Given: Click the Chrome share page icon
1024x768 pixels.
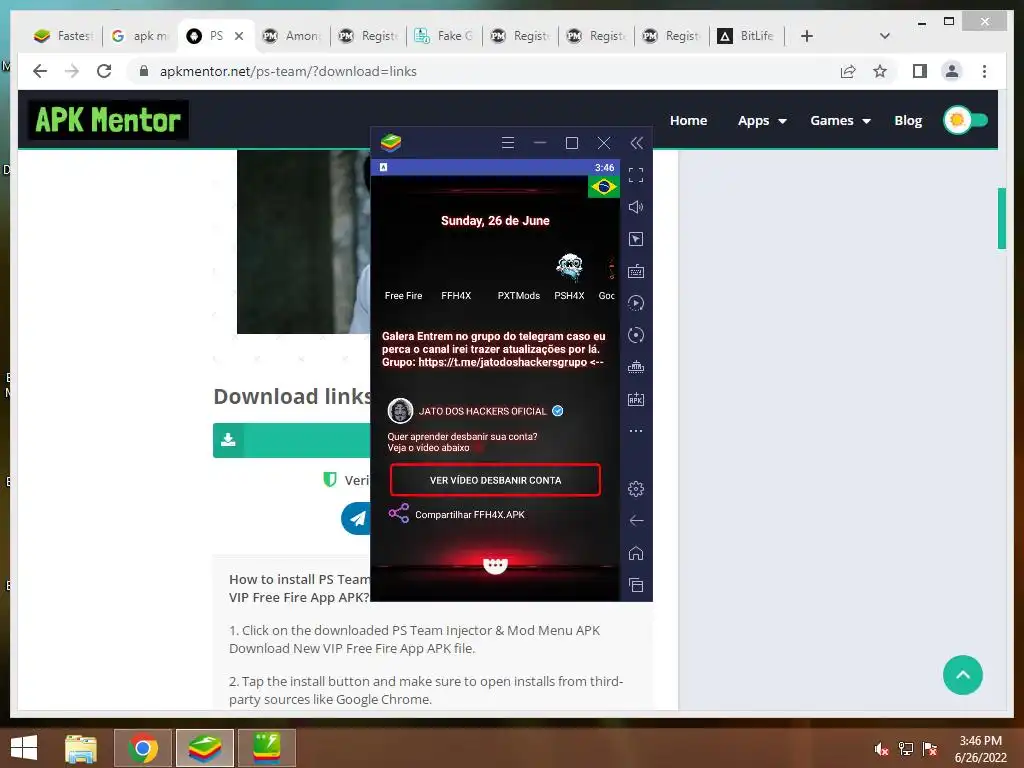Looking at the screenshot, I should (848, 71).
